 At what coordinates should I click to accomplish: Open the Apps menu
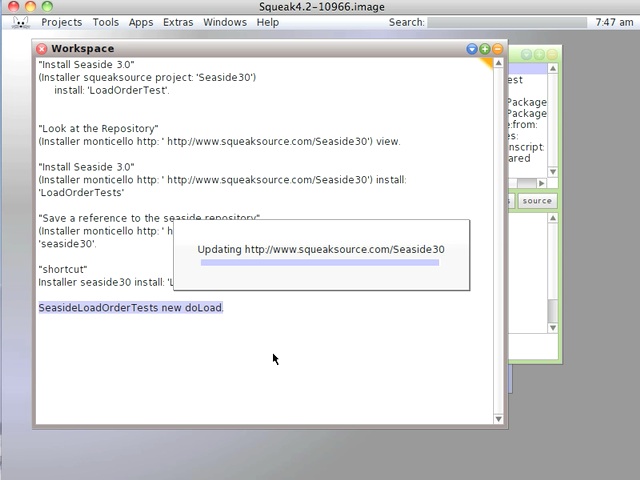[141, 22]
